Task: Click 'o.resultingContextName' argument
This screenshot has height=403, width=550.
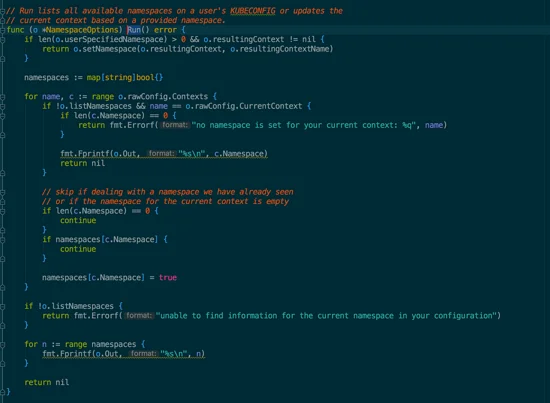Action: 280,49
